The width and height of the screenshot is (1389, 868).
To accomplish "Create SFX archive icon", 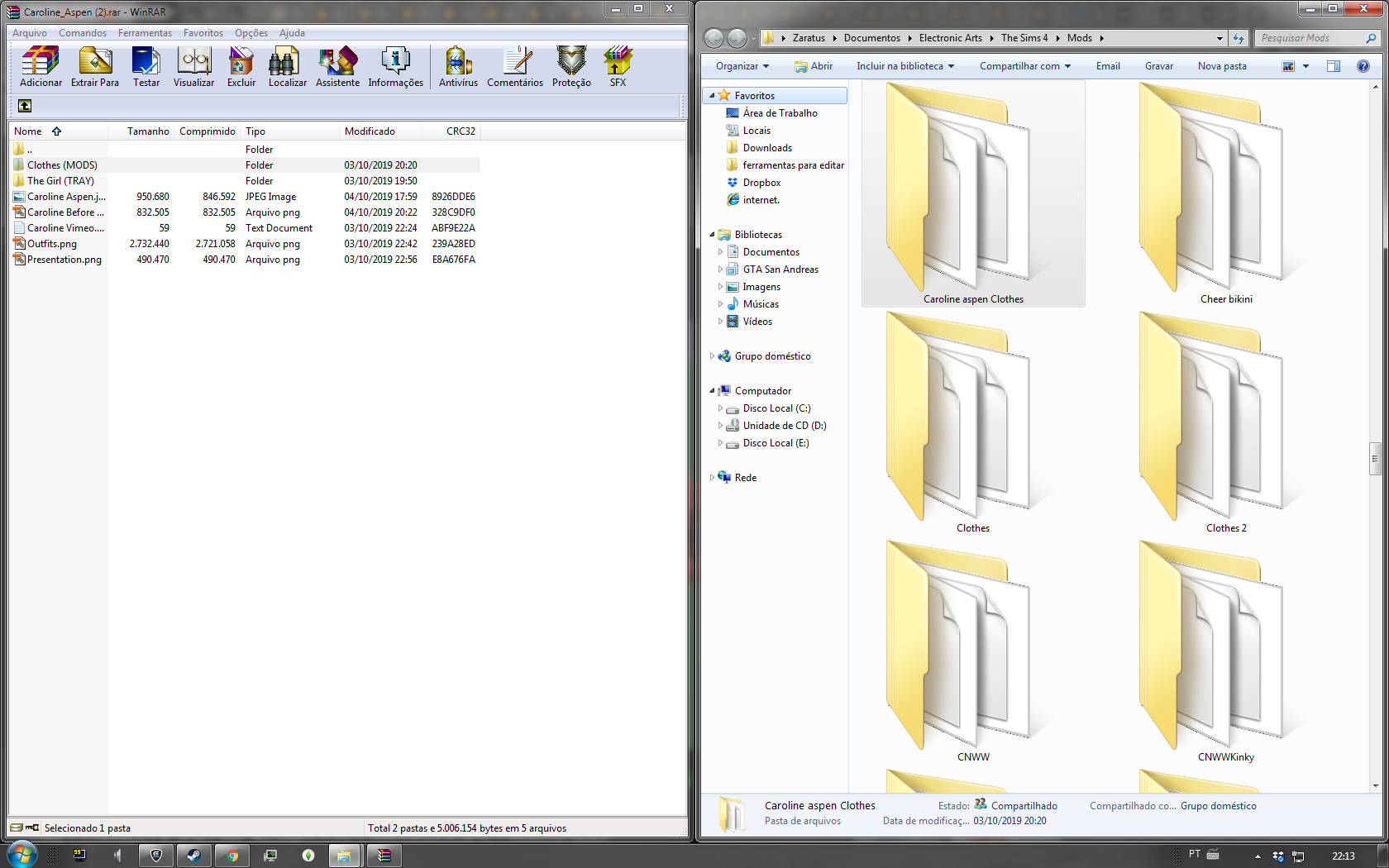I will click(618, 67).
